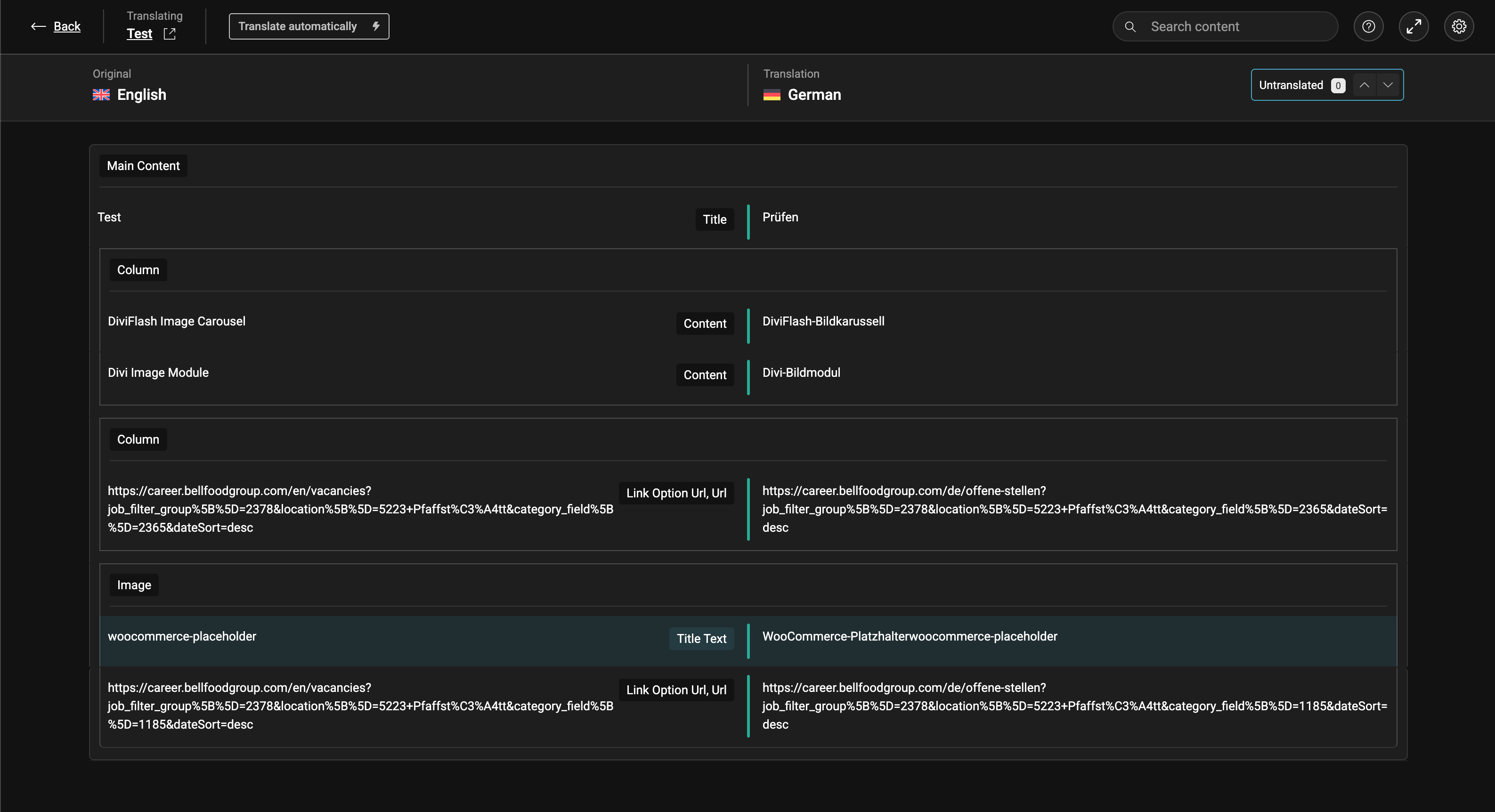Click the lightning bolt auto-translate icon

click(376, 26)
